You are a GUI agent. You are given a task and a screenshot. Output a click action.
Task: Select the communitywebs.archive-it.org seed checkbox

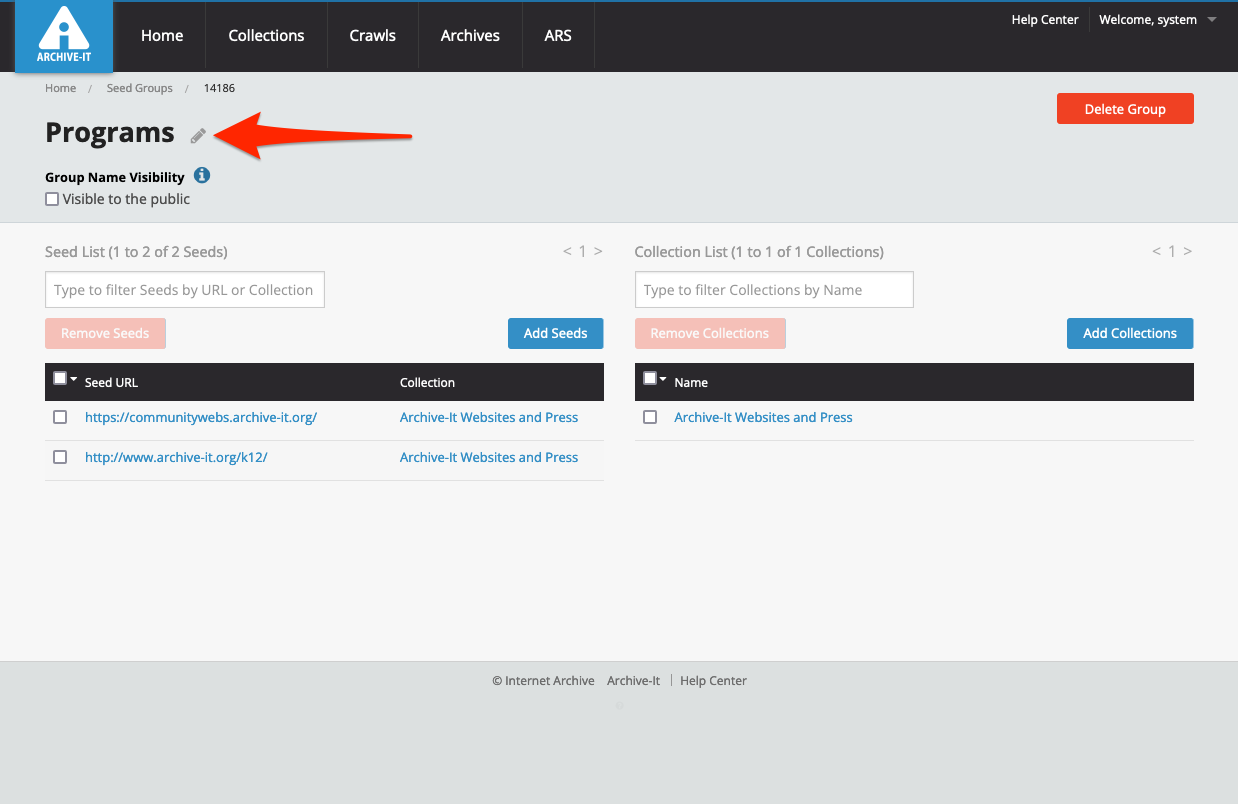pos(60,417)
